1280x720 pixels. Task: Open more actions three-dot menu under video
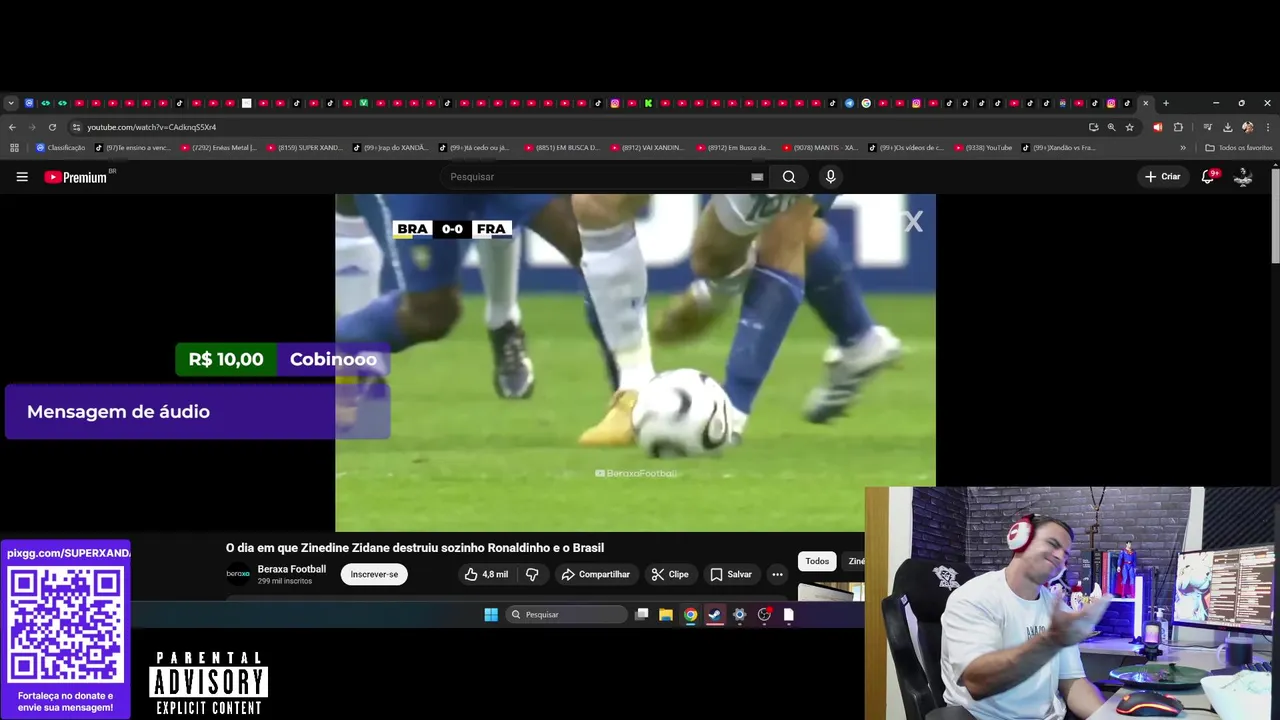[x=777, y=574]
